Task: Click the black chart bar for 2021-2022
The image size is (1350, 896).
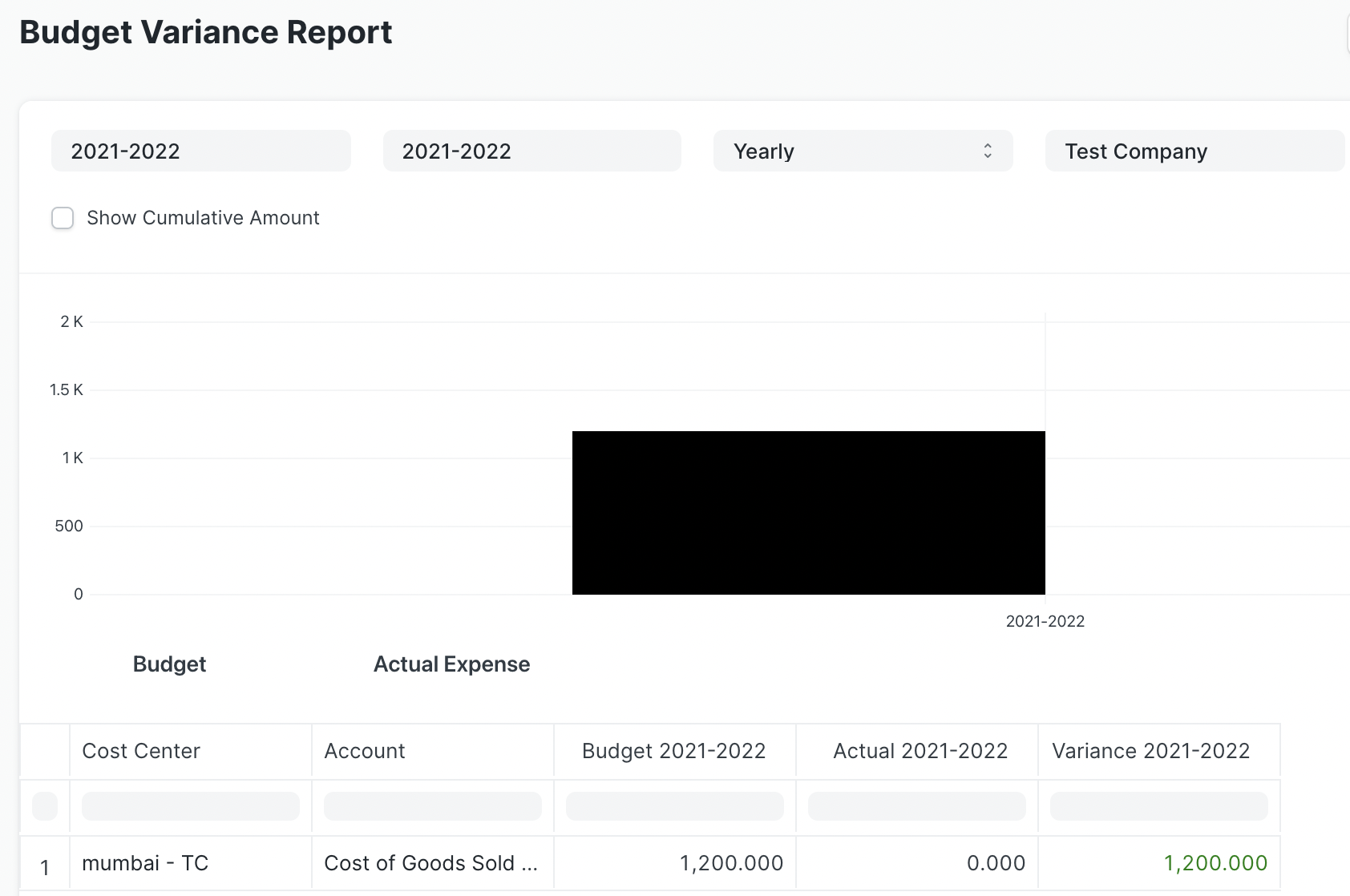Action: pyautogui.click(x=808, y=511)
